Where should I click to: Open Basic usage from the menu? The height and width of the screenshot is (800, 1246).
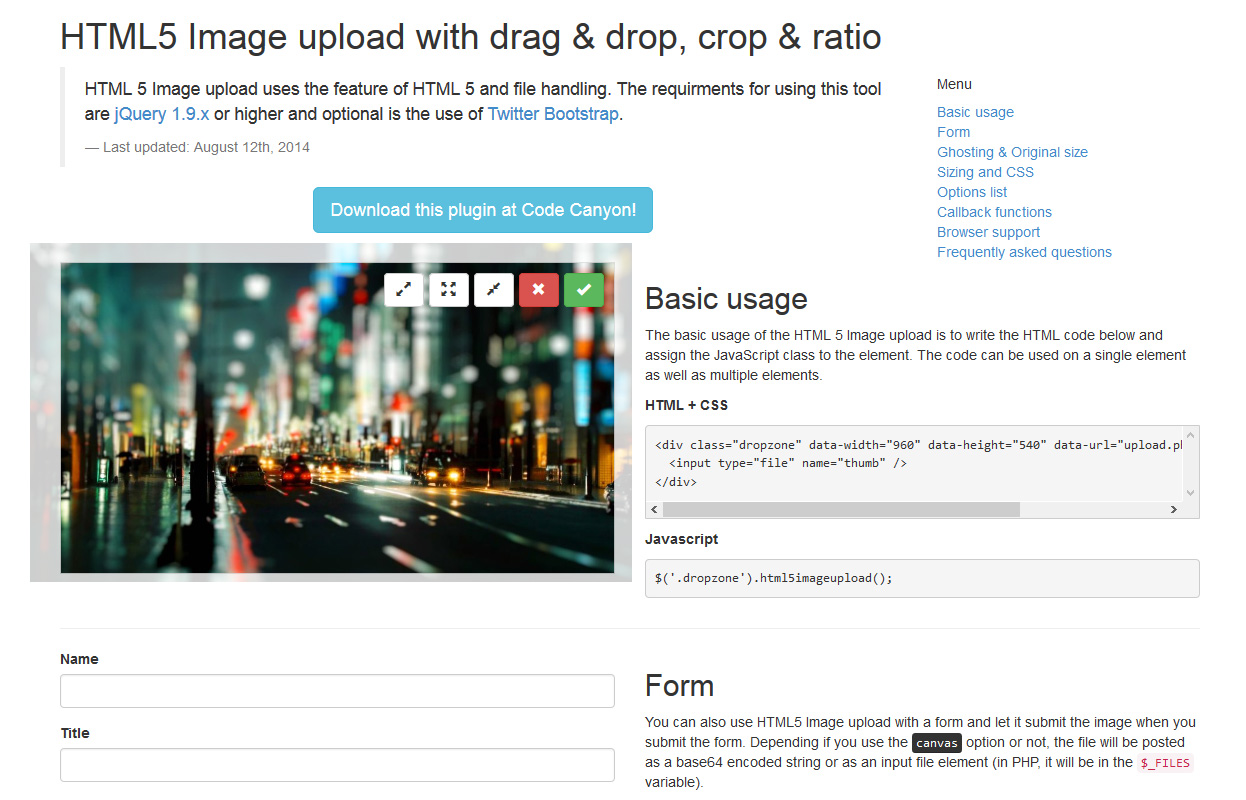tap(975, 112)
